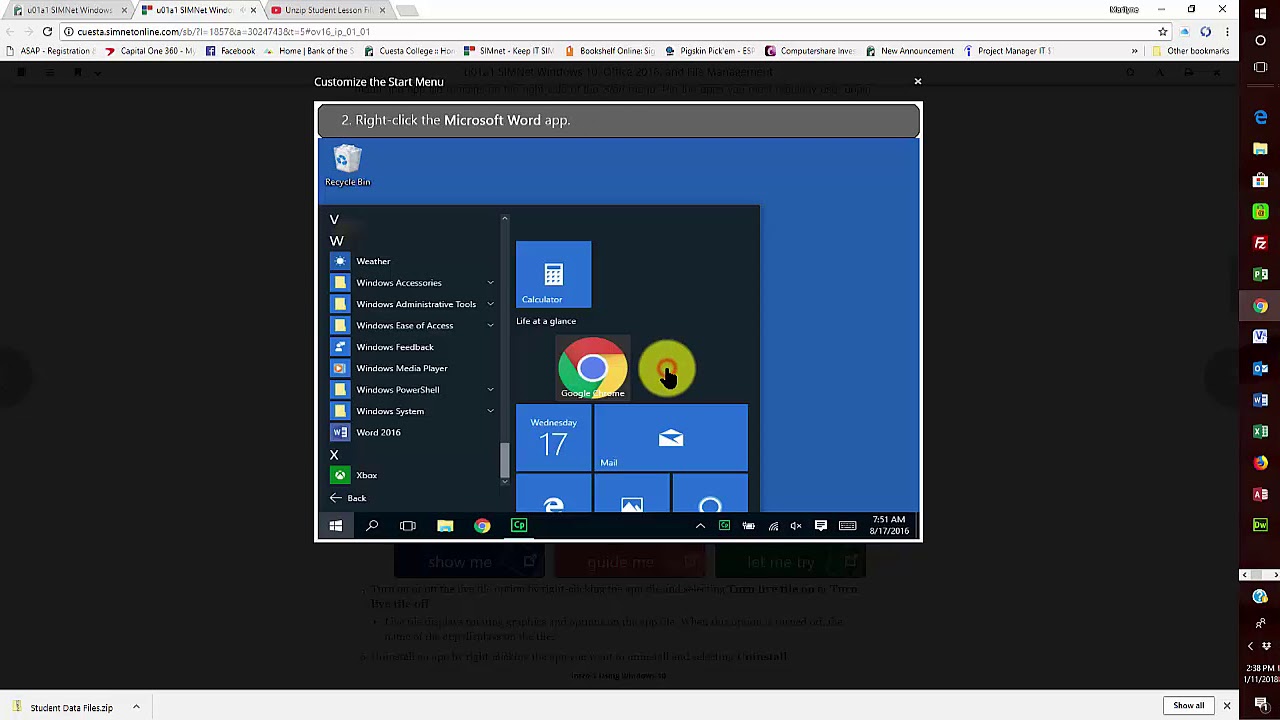Click Chrome icon on simulated taskbar
The height and width of the screenshot is (720, 1280).
point(482,526)
